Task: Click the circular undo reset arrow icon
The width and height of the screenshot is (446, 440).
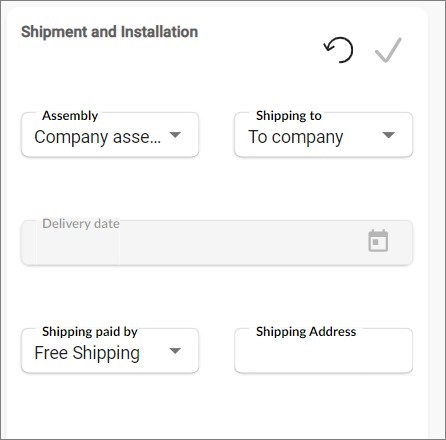Action: point(338,50)
